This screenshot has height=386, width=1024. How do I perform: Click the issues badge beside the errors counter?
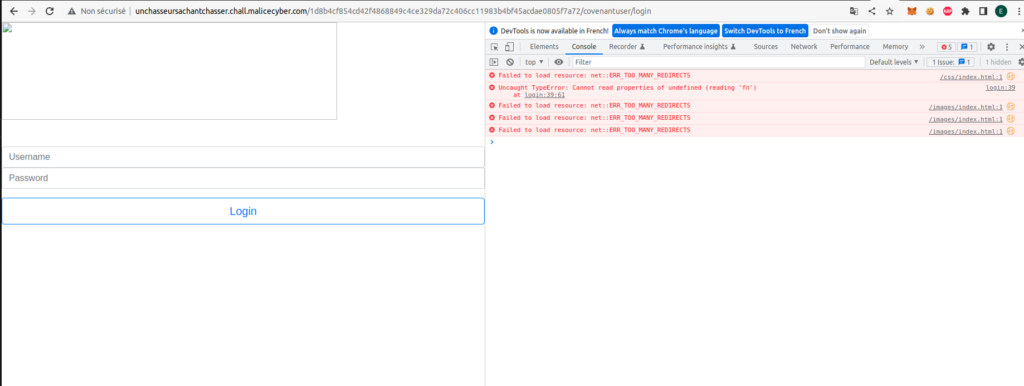[x=967, y=47]
